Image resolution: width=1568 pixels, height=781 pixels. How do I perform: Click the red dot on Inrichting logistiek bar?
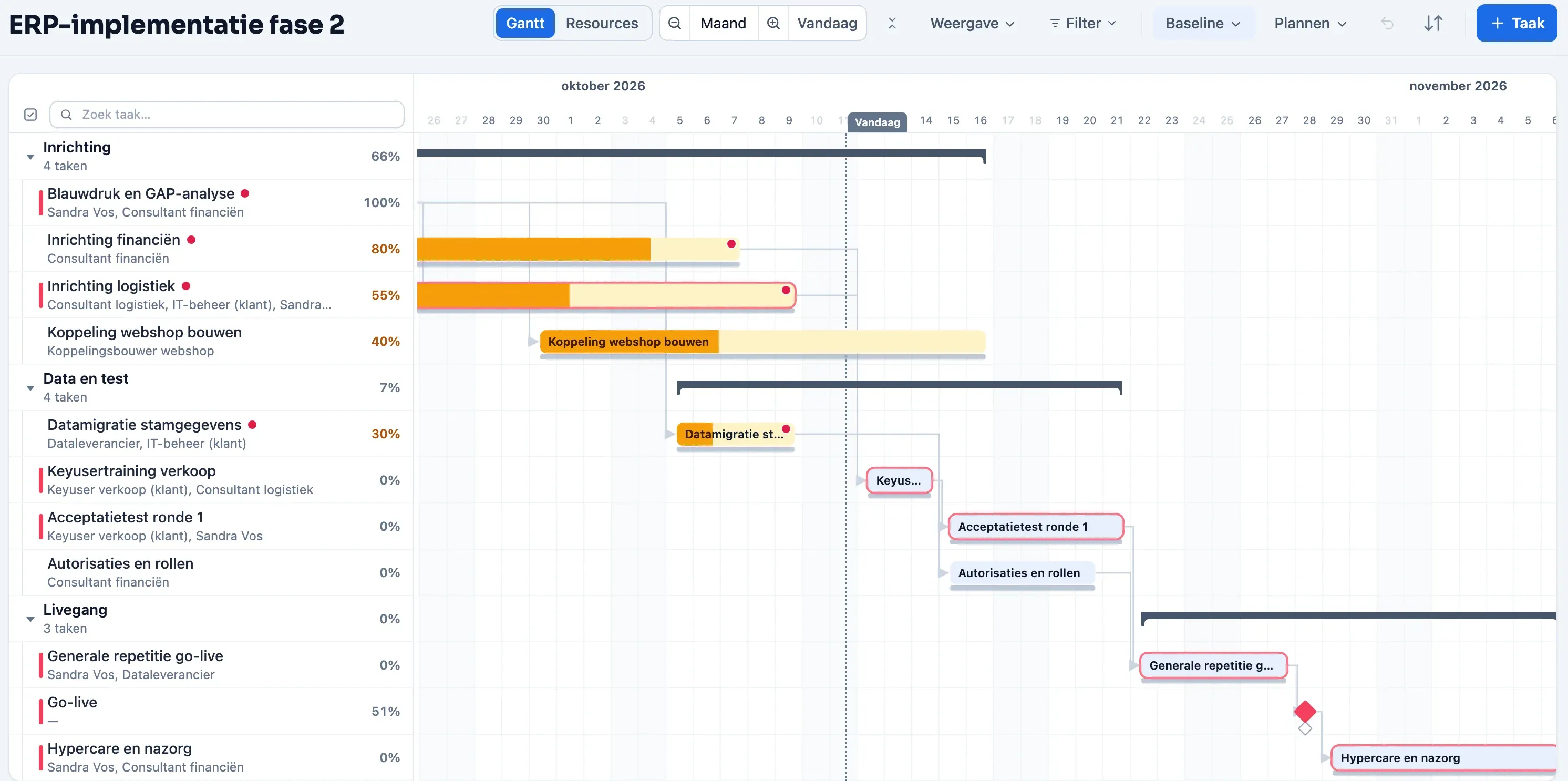click(x=786, y=290)
